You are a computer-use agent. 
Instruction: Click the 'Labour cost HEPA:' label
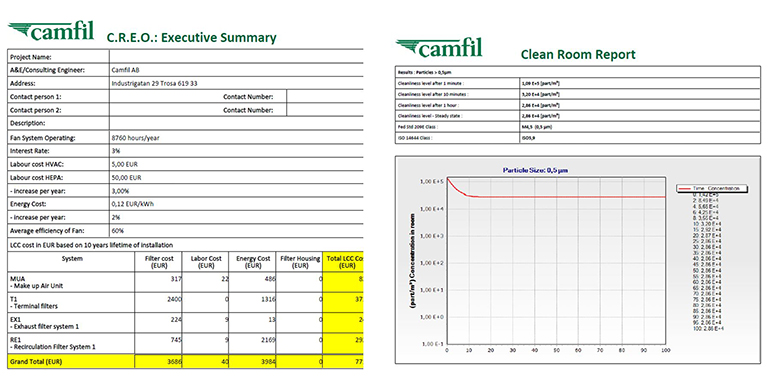click(x=37, y=178)
